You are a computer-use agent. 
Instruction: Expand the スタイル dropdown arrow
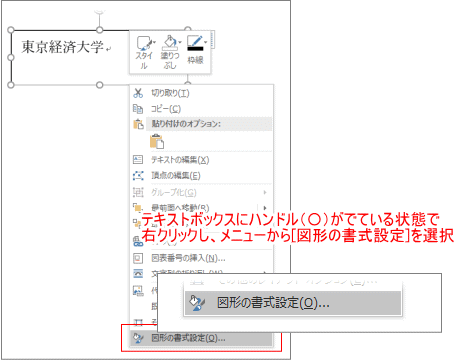tap(155, 42)
